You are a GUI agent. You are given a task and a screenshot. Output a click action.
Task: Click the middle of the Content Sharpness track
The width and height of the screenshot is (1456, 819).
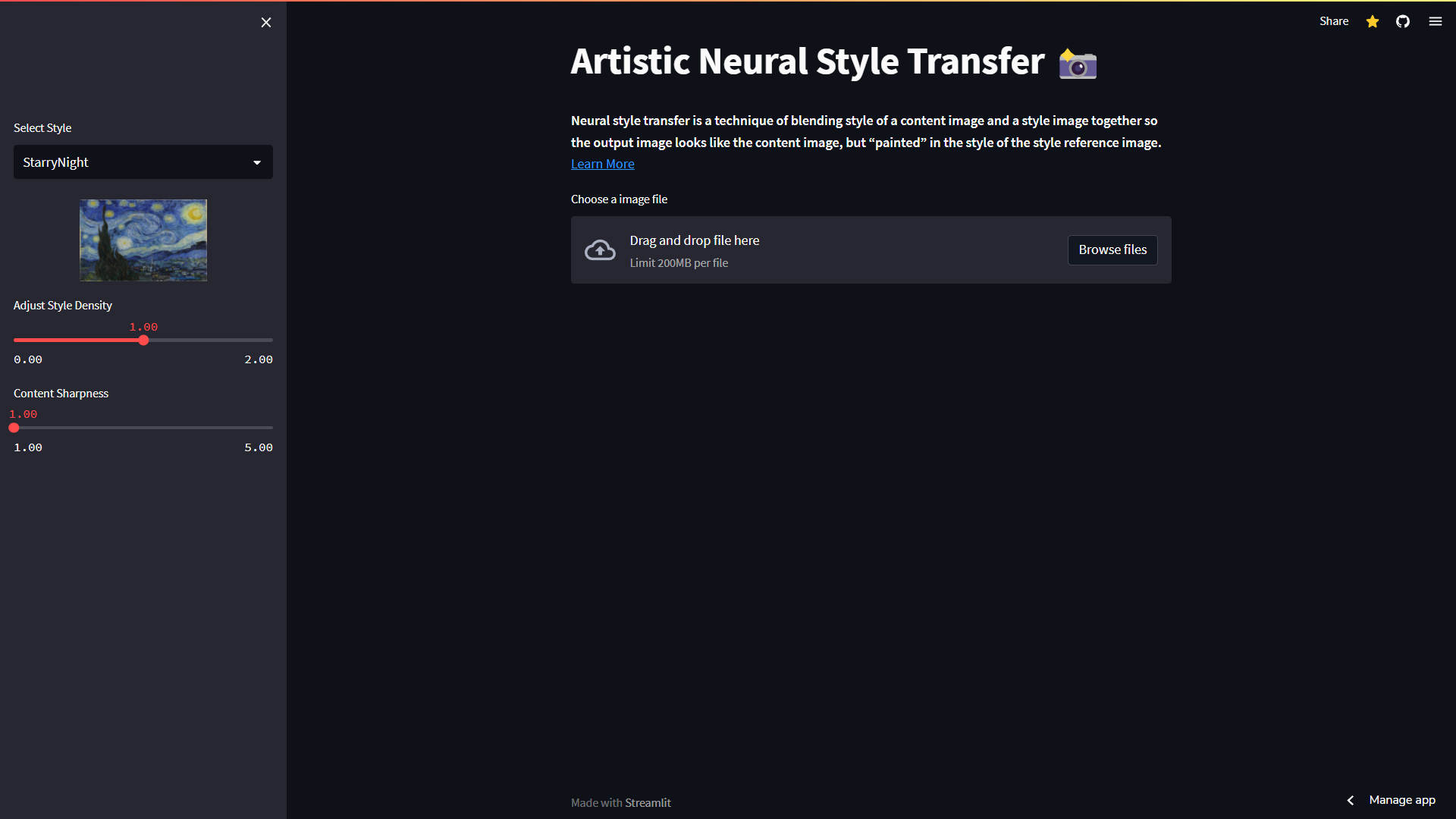click(143, 428)
